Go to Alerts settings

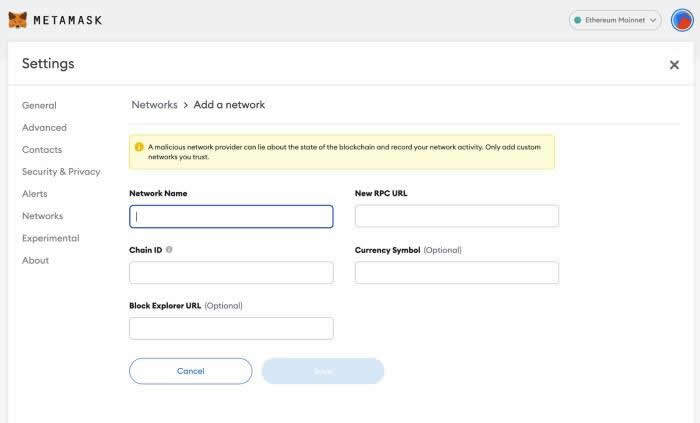coord(34,194)
